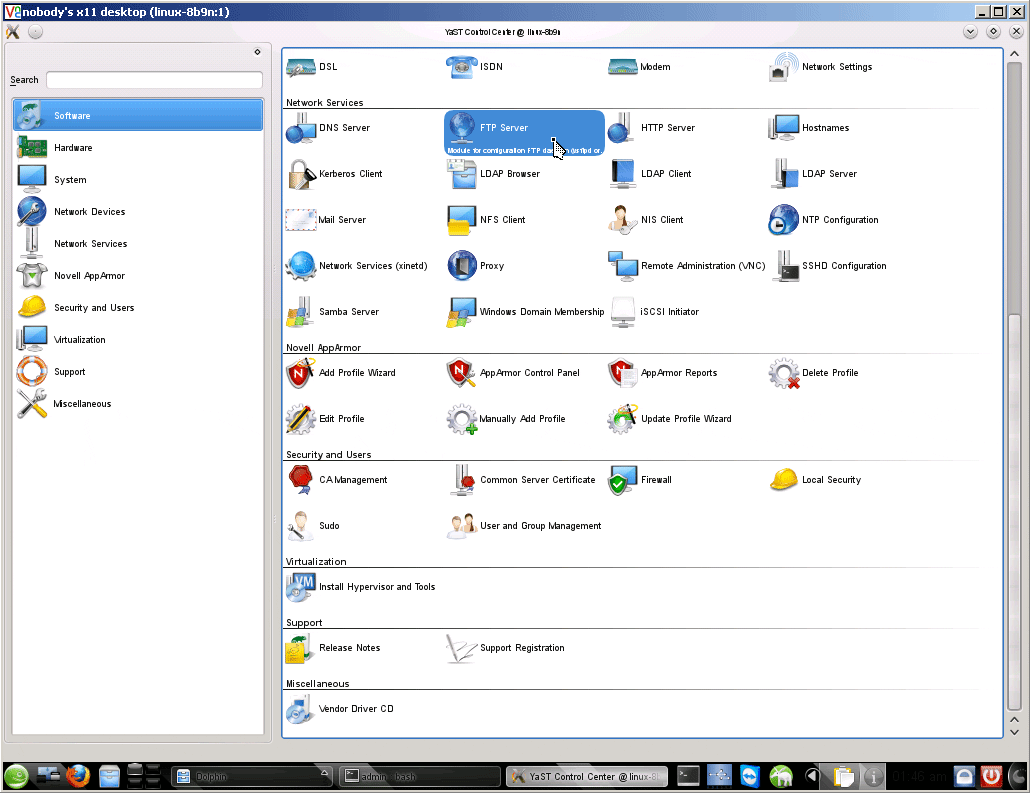Open the Delete Profile module

tap(814, 373)
